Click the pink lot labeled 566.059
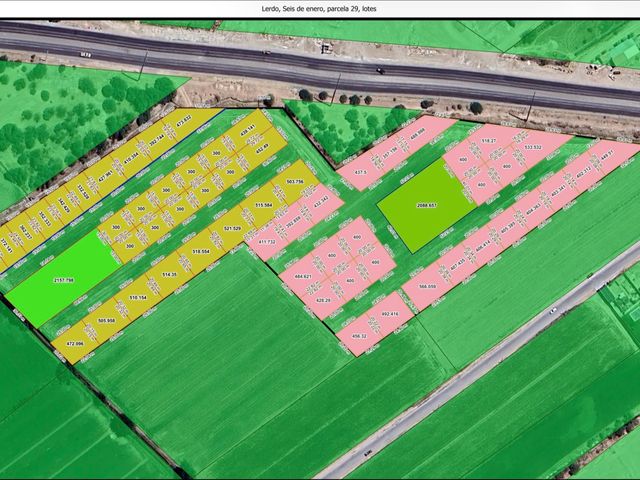 click(x=427, y=287)
